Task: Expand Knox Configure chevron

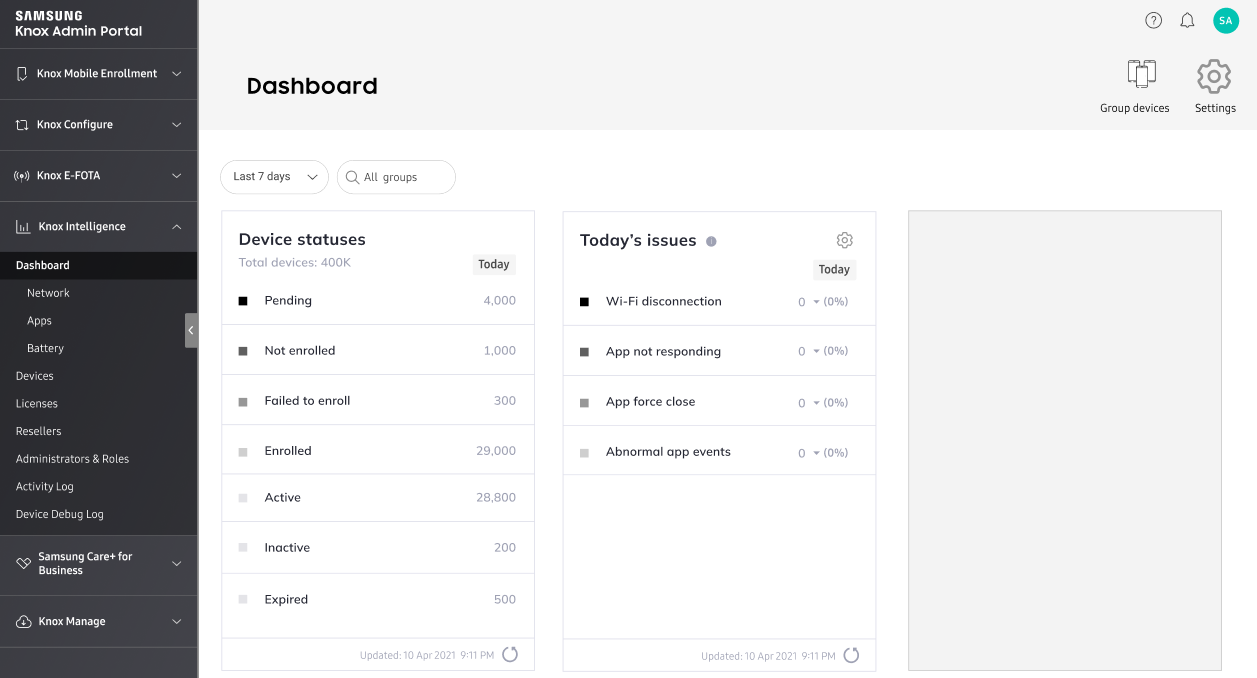Action: point(177,125)
